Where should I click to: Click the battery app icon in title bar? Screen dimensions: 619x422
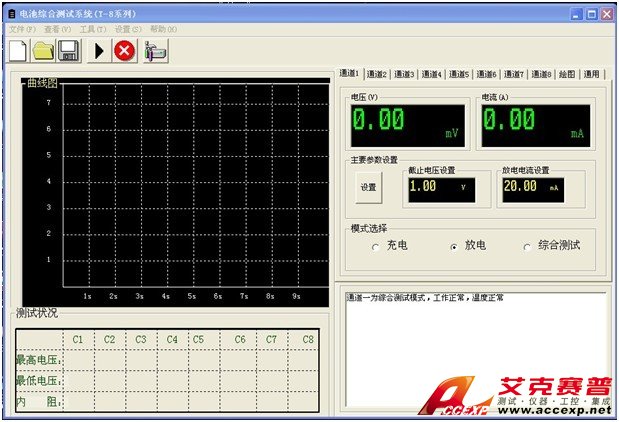[11, 15]
